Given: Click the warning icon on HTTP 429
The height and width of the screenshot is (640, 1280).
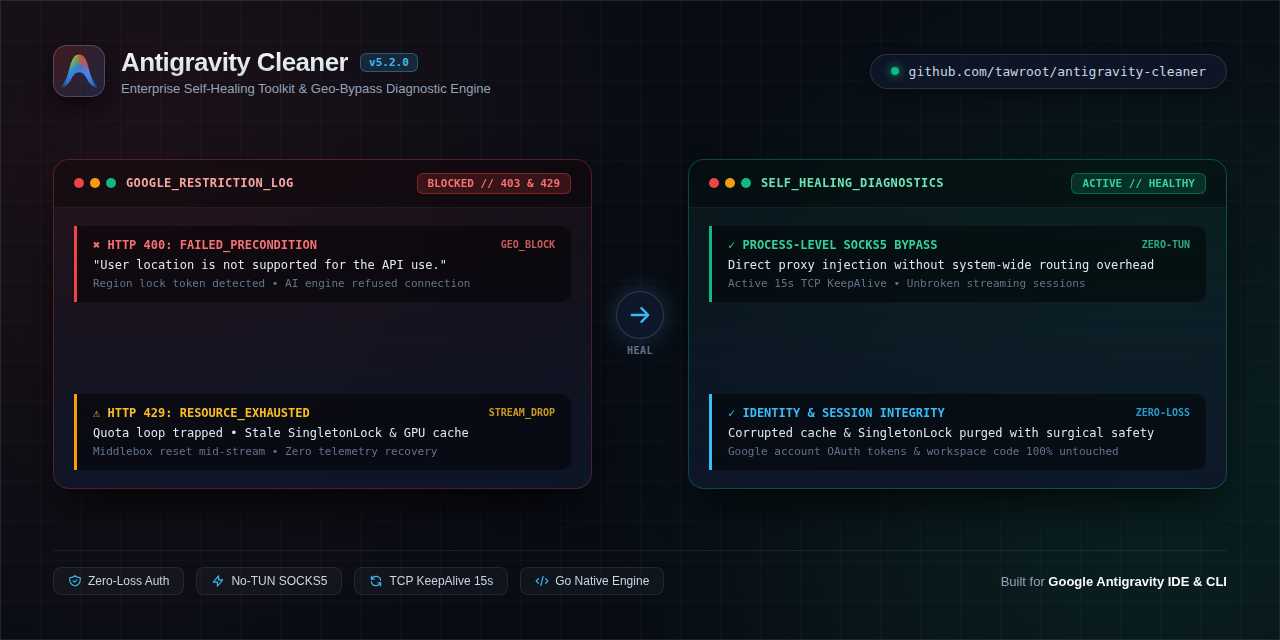Looking at the screenshot, I should click(x=97, y=413).
